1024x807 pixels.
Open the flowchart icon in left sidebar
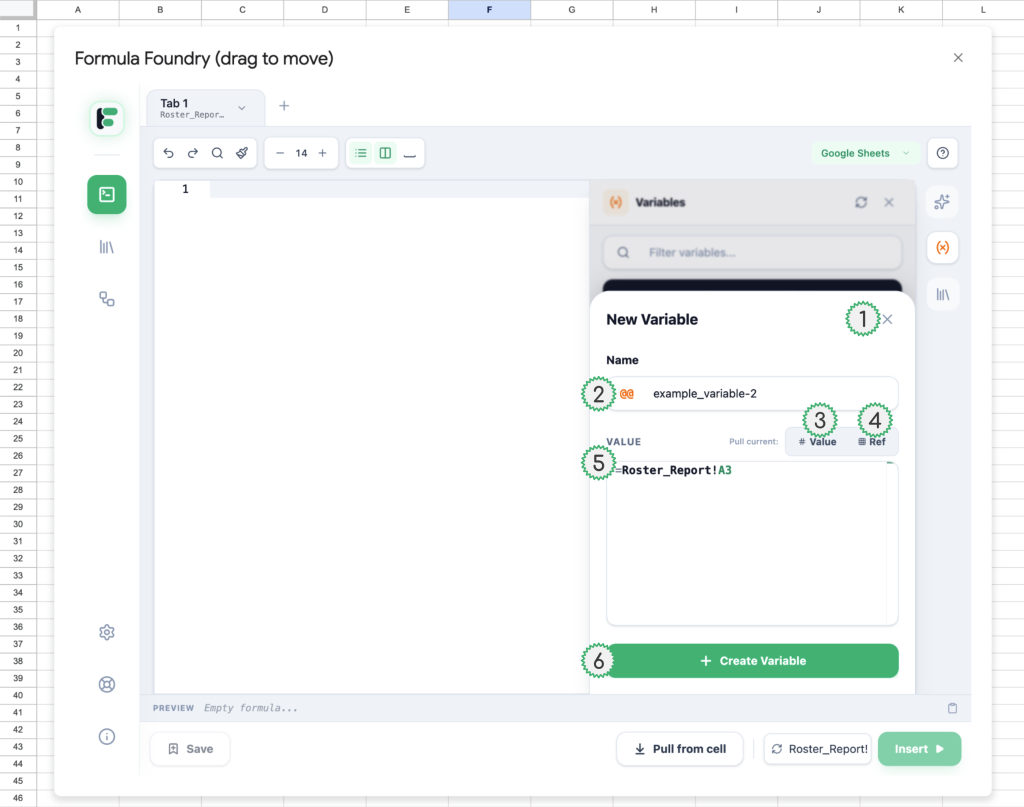point(107,298)
